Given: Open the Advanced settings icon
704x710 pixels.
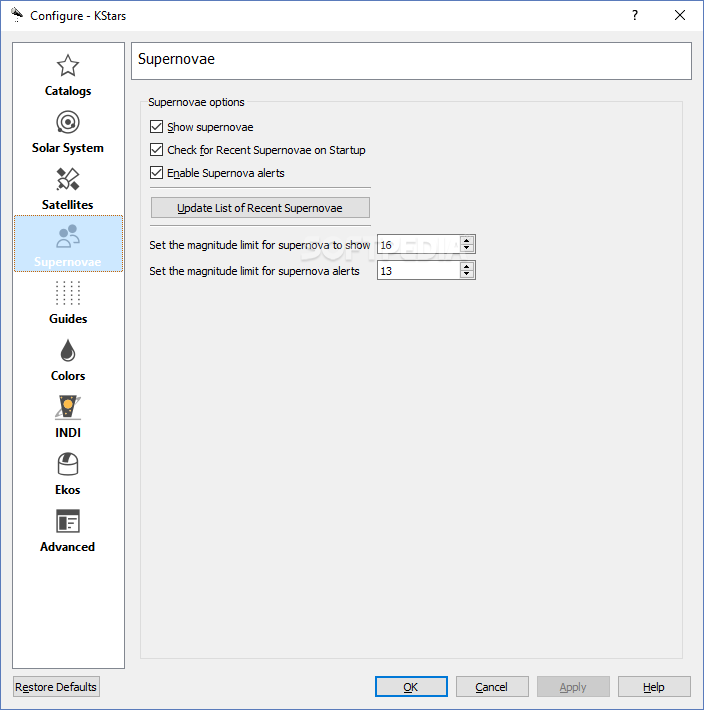Looking at the screenshot, I should coord(68,521).
